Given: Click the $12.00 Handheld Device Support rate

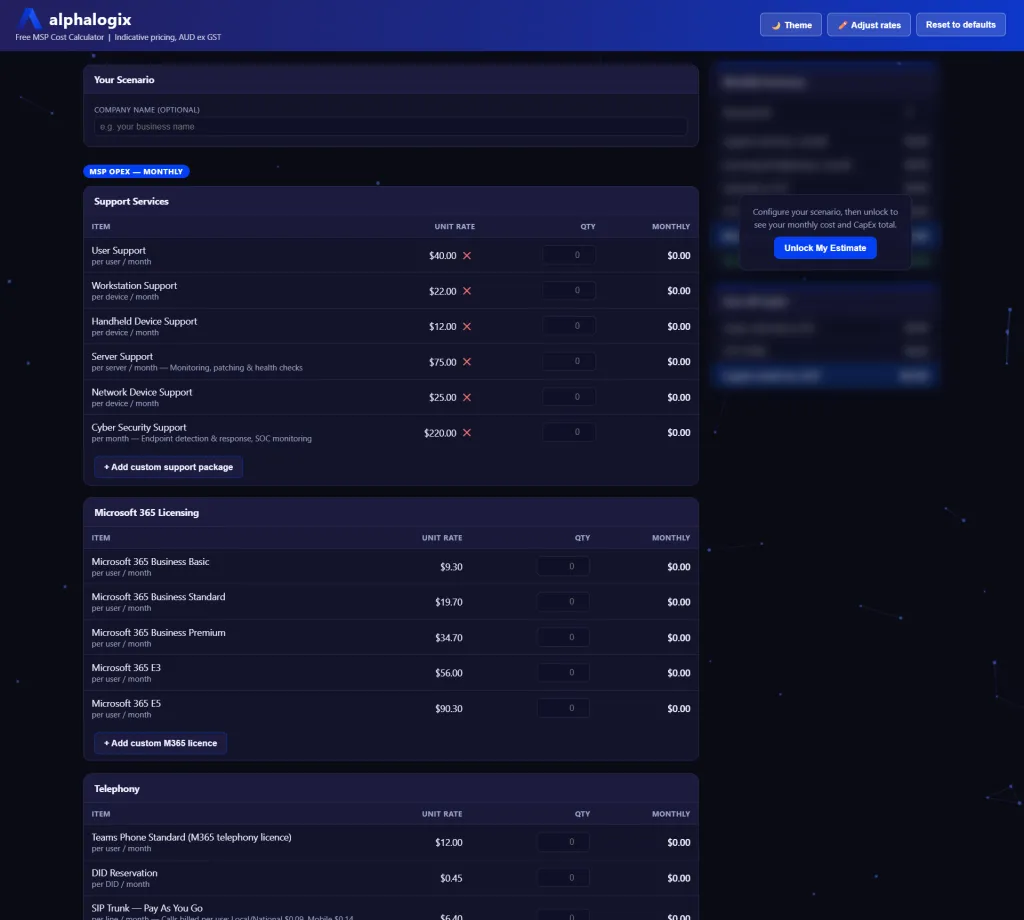Looking at the screenshot, I should (443, 326).
